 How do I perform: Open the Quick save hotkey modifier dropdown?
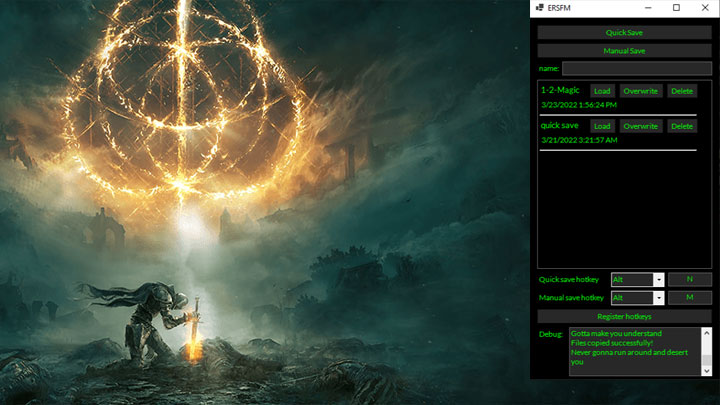pos(659,280)
